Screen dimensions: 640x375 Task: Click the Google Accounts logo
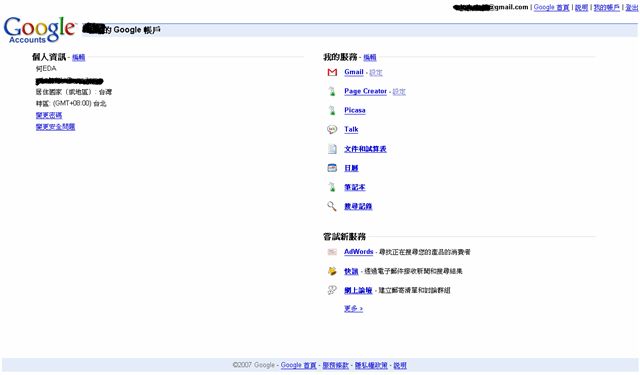[40, 30]
